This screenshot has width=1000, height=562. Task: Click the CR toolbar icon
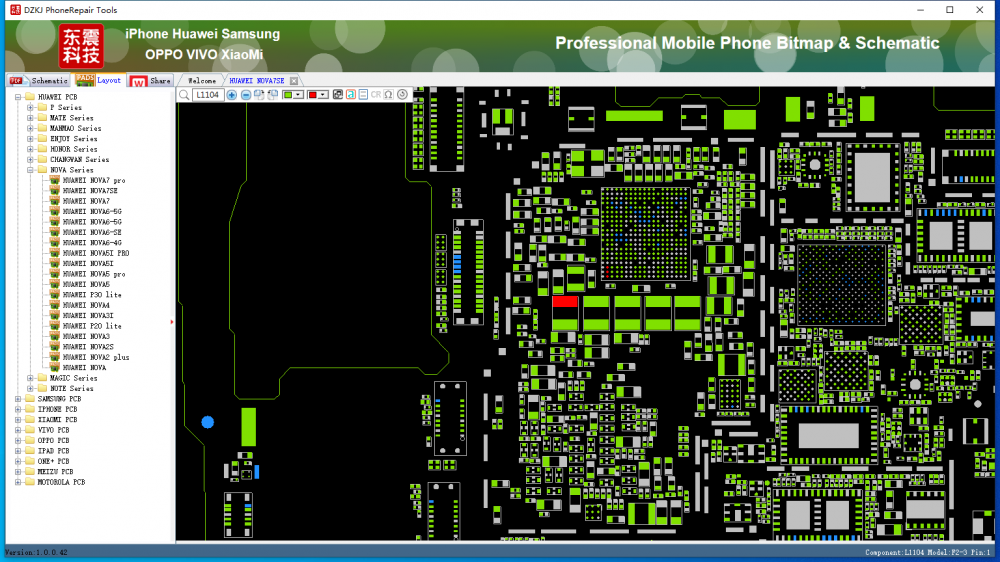[376, 95]
